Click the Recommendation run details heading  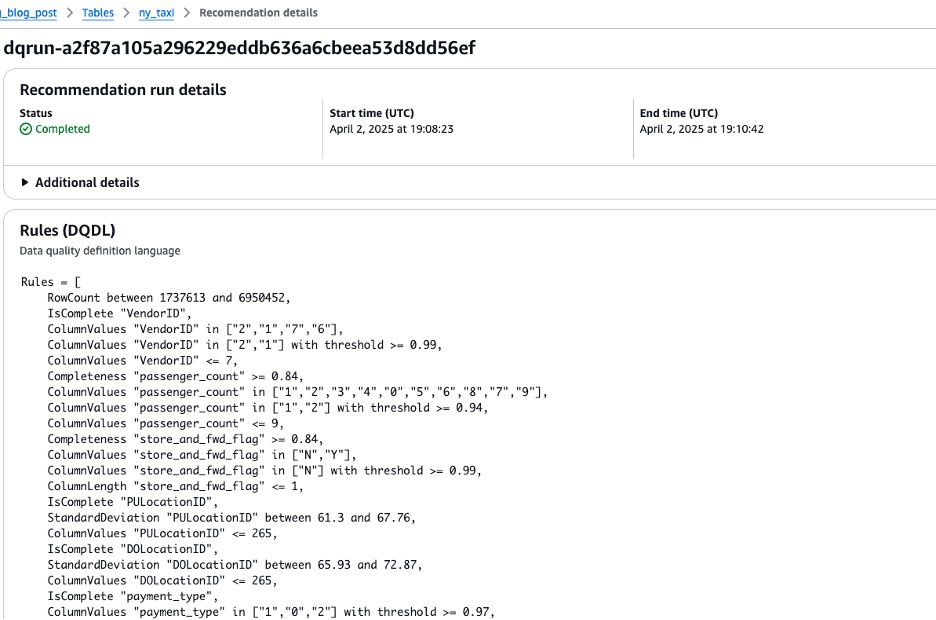click(x=123, y=90)
